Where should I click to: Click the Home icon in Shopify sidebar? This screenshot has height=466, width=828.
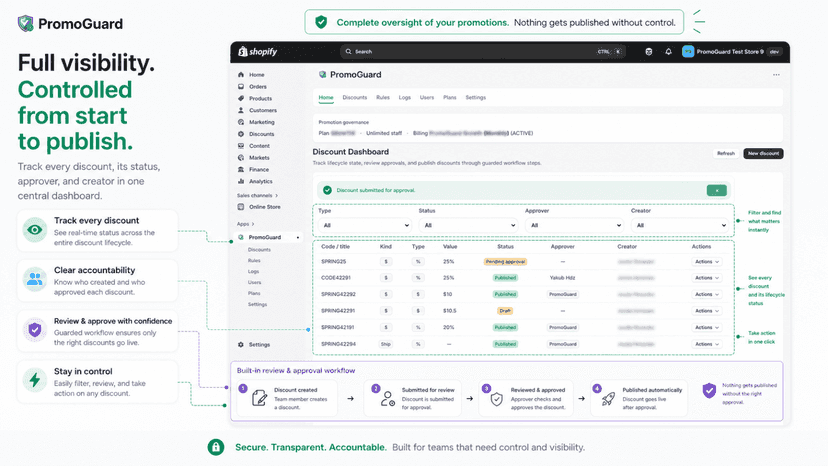tap(241, 74)
